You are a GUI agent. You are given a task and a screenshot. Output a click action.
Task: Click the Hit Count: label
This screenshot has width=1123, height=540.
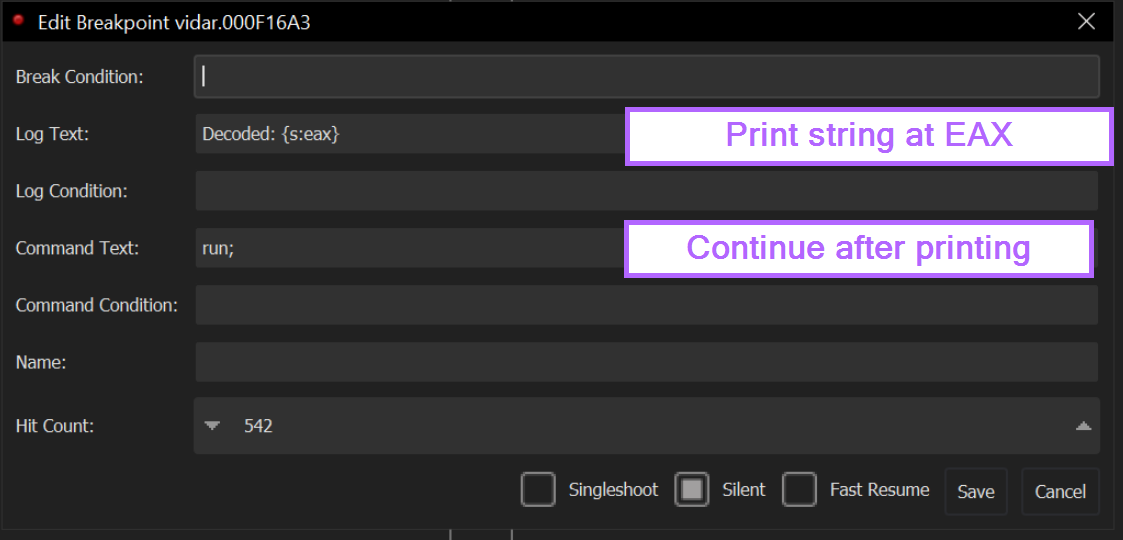(54, 426)
